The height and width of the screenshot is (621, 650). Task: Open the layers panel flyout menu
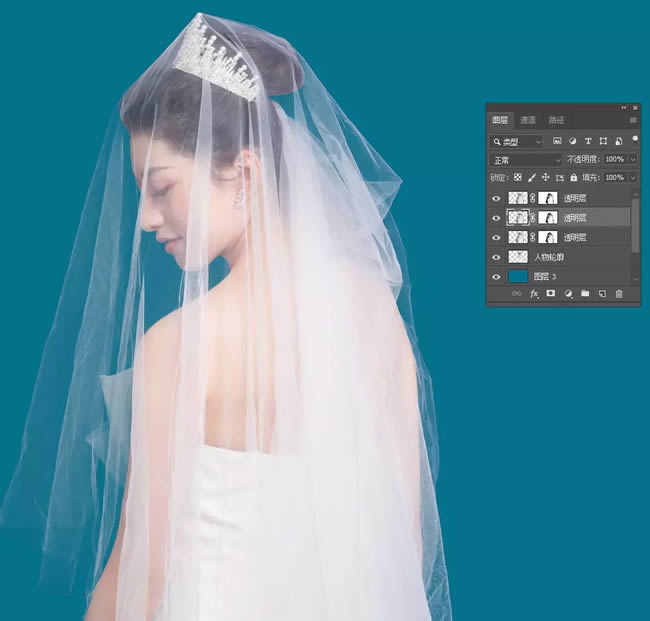633,120
